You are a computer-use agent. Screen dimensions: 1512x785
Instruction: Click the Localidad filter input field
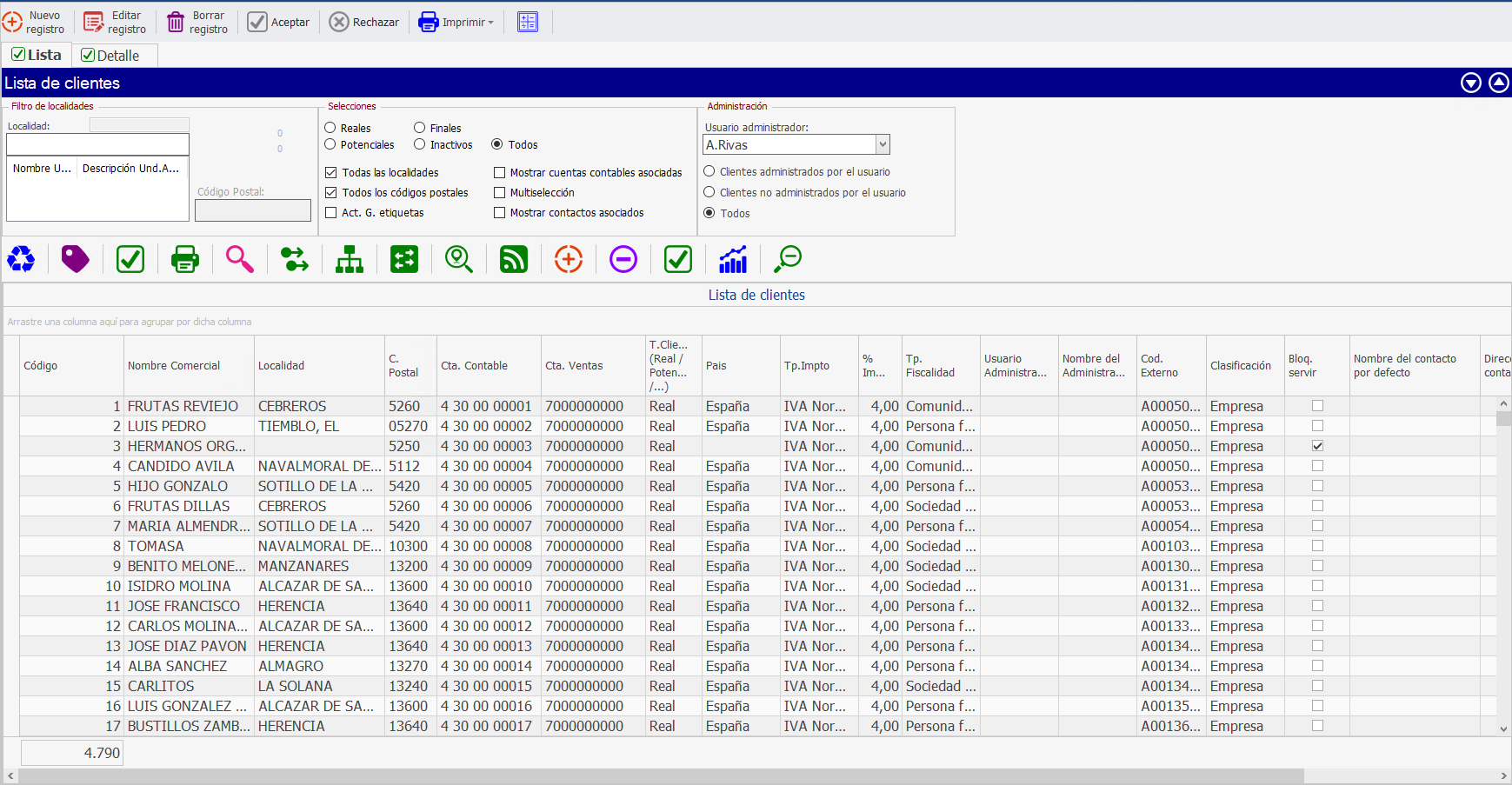[97, 144]
